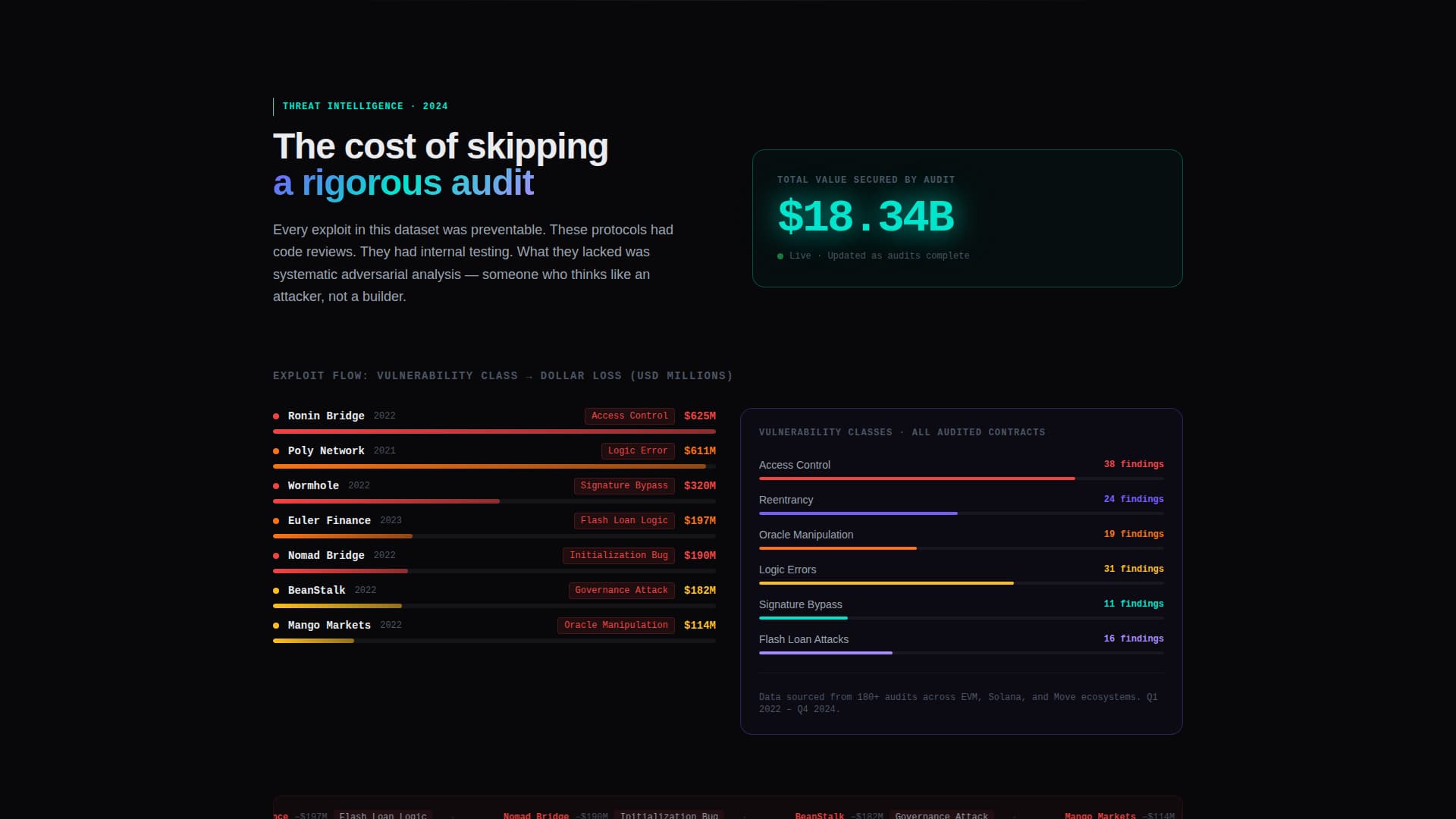Click the $611M loss value
The height and width of the screenshot is (819, 1456).
pyautogui.click(x=700, y=450)
